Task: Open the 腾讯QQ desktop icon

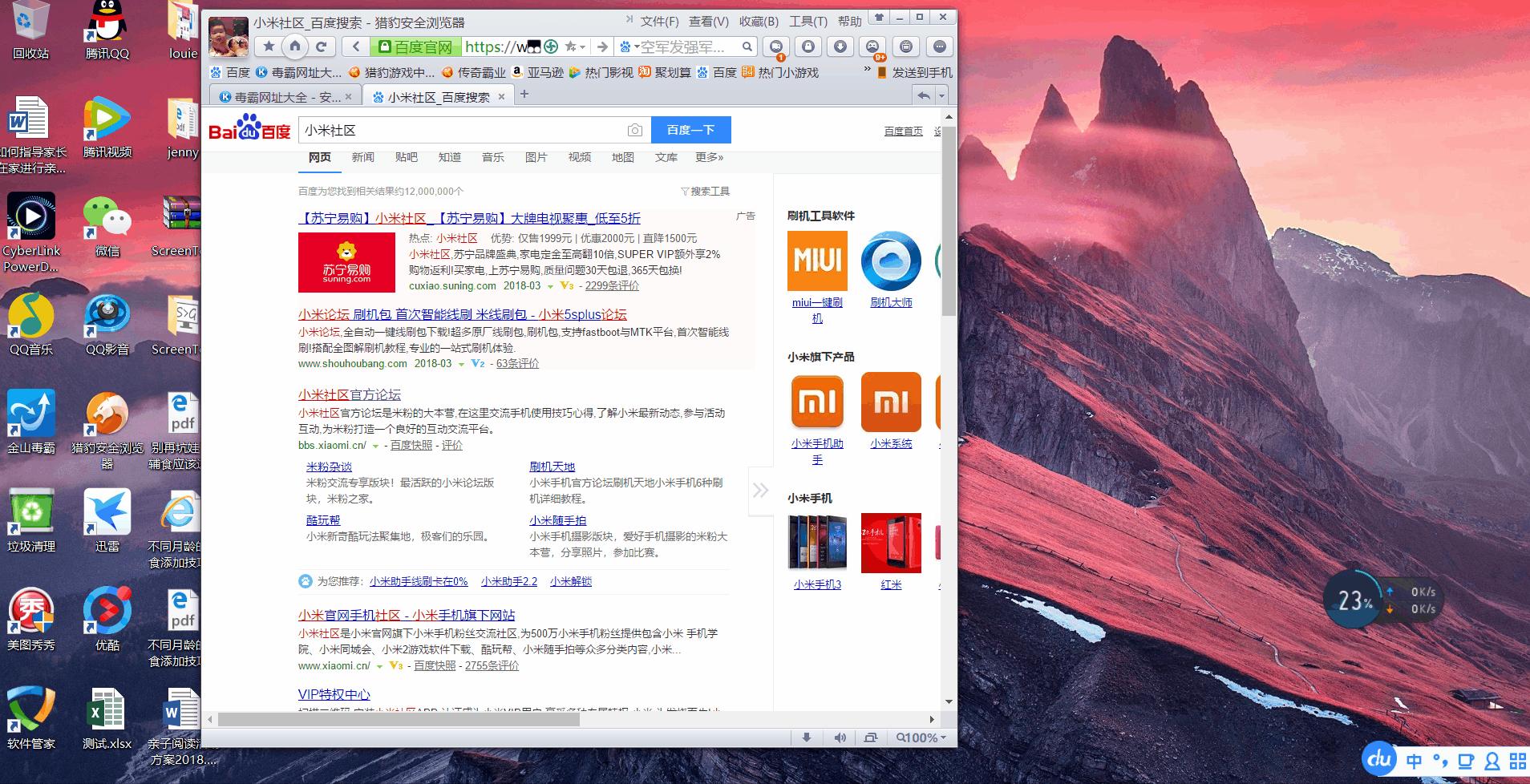Action: click(107, 30)
